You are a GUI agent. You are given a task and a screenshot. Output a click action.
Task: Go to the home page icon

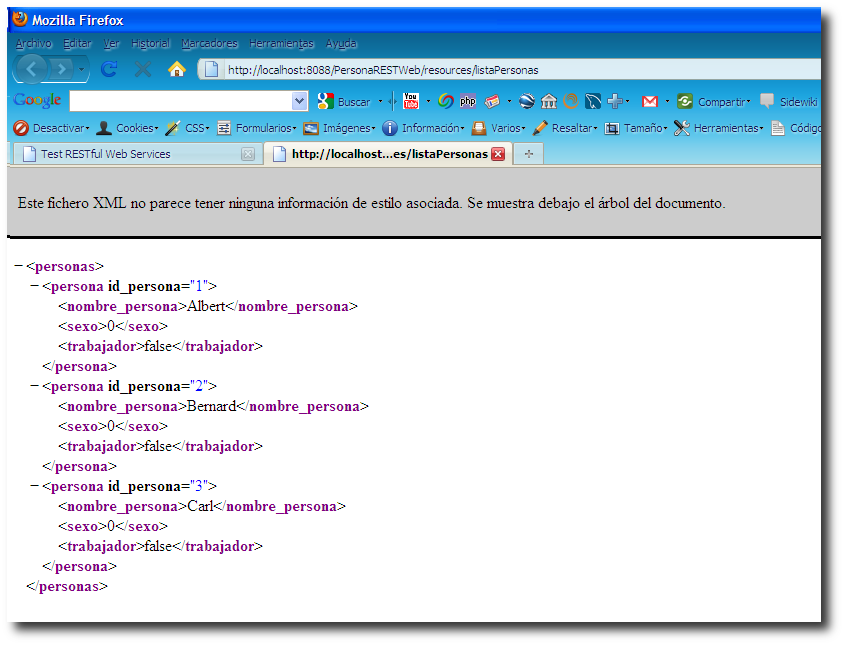177,69
